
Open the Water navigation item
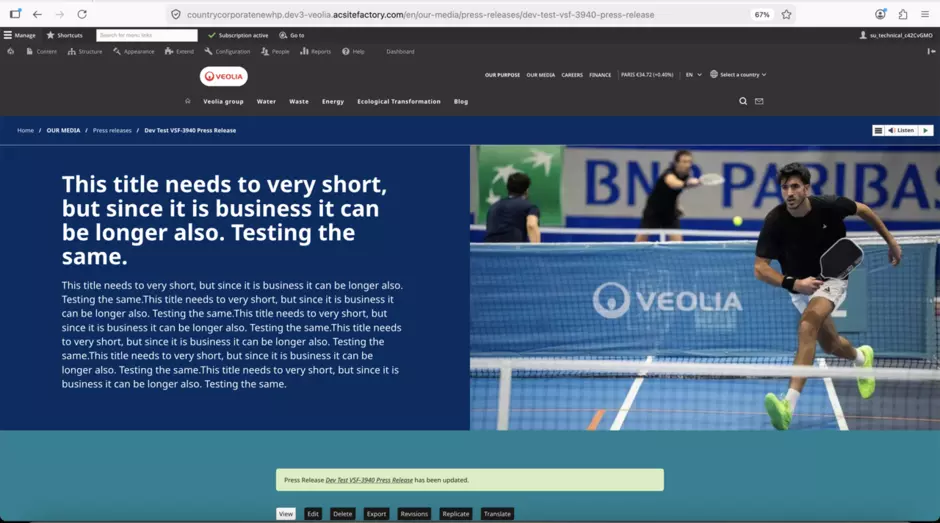266,101
